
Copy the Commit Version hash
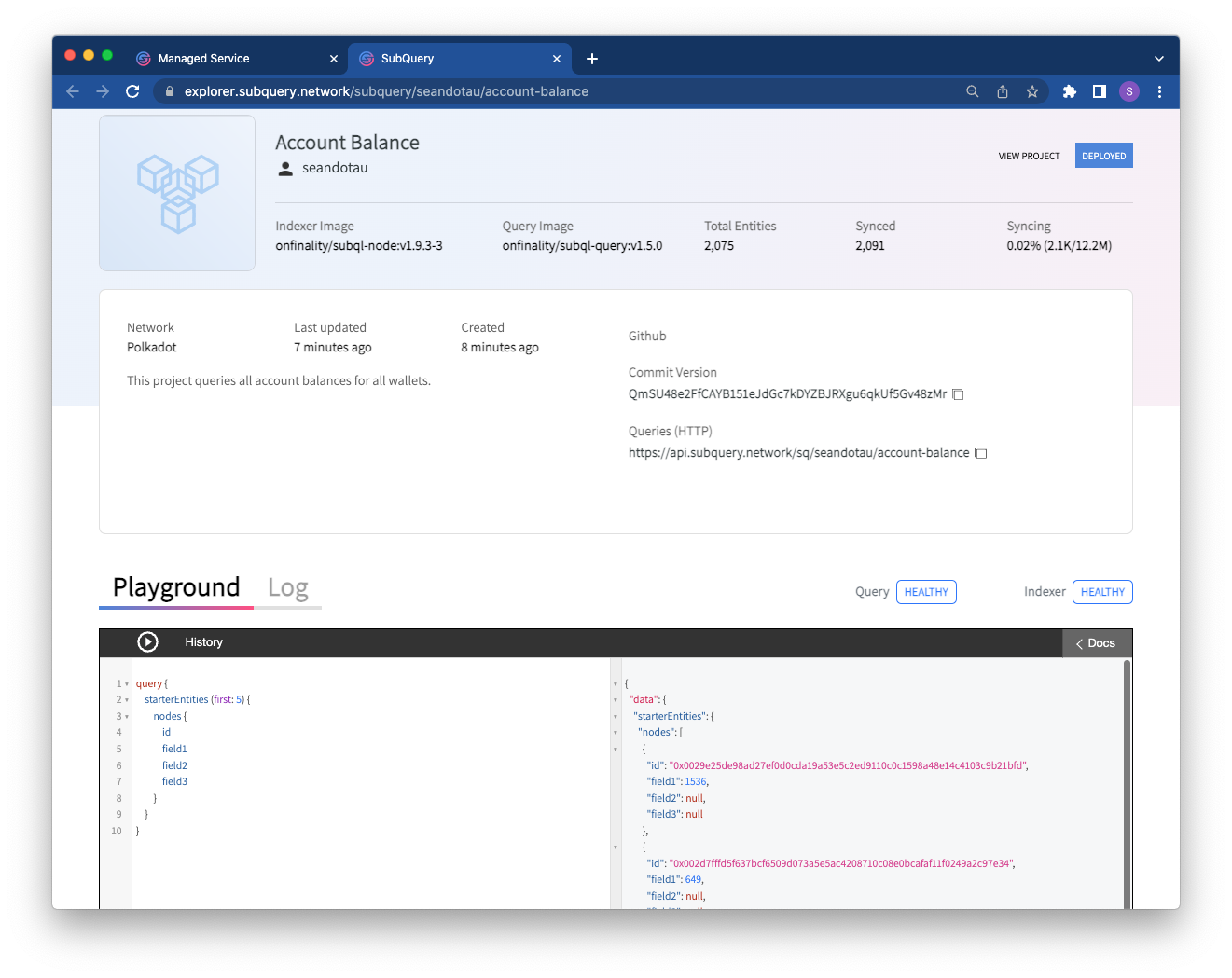pos(958,394)
